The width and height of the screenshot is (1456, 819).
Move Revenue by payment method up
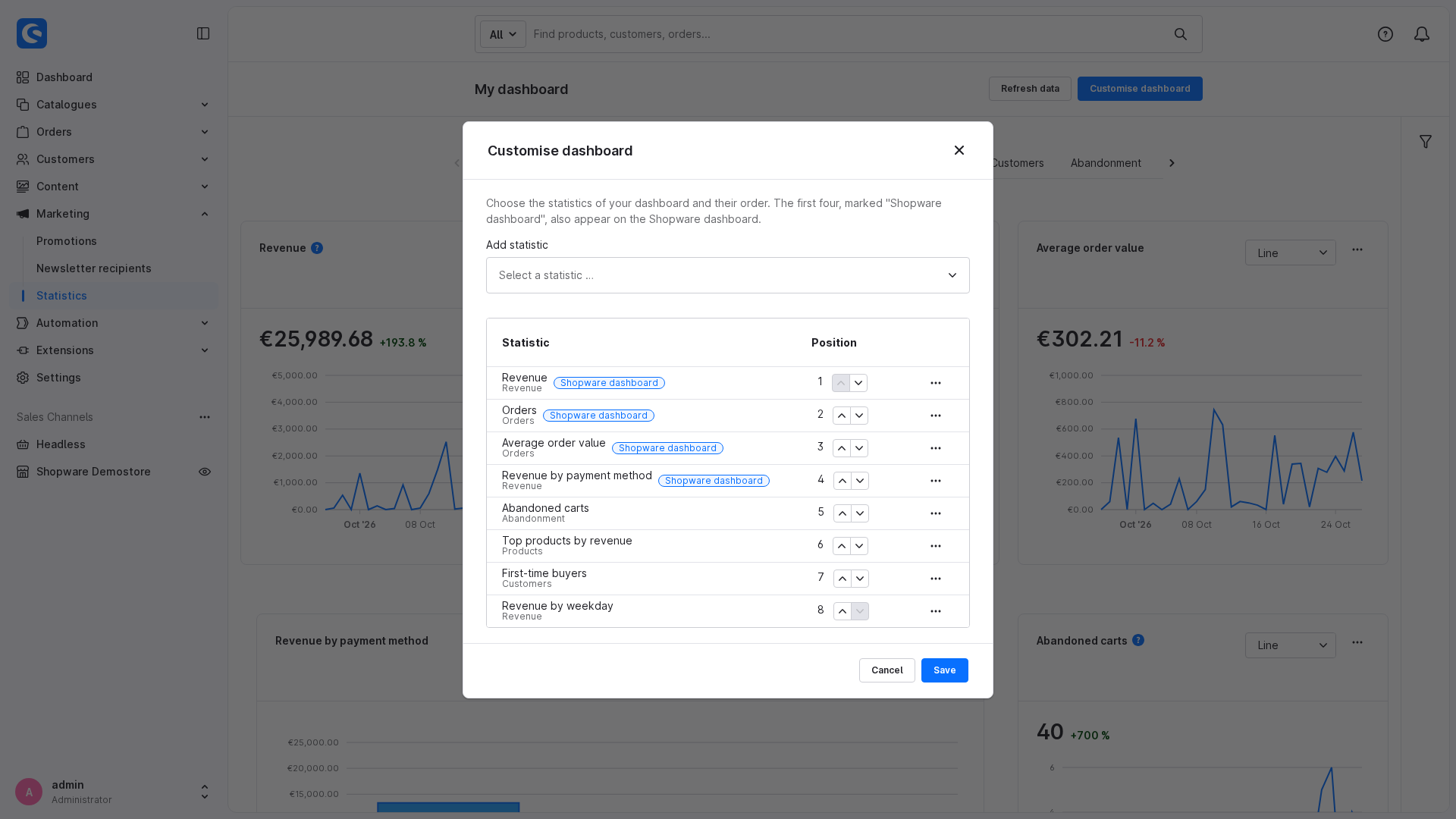pyautogui.click(x=843, y=481)
